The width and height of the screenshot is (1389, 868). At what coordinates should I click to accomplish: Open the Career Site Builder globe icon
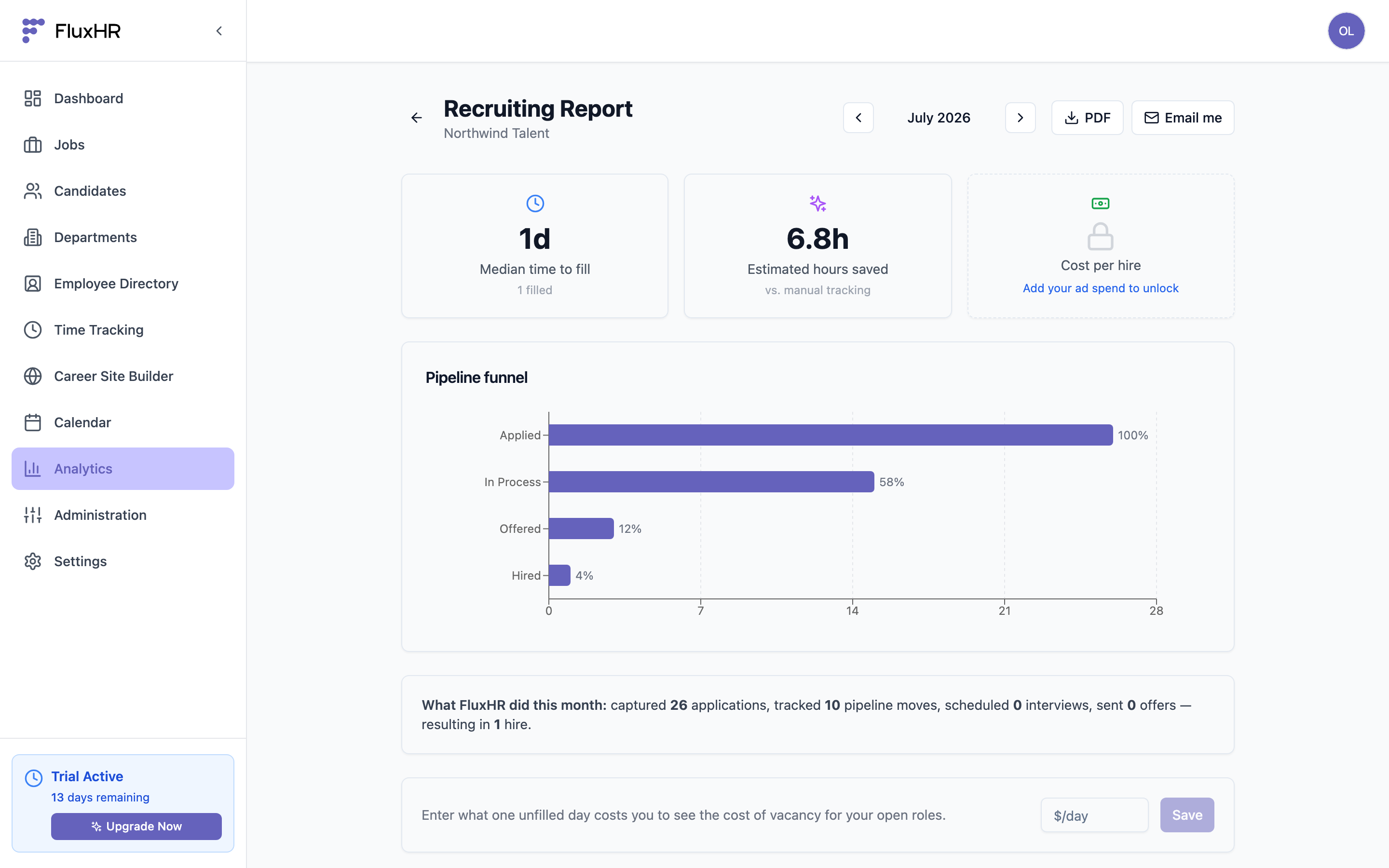coord(33,376)
